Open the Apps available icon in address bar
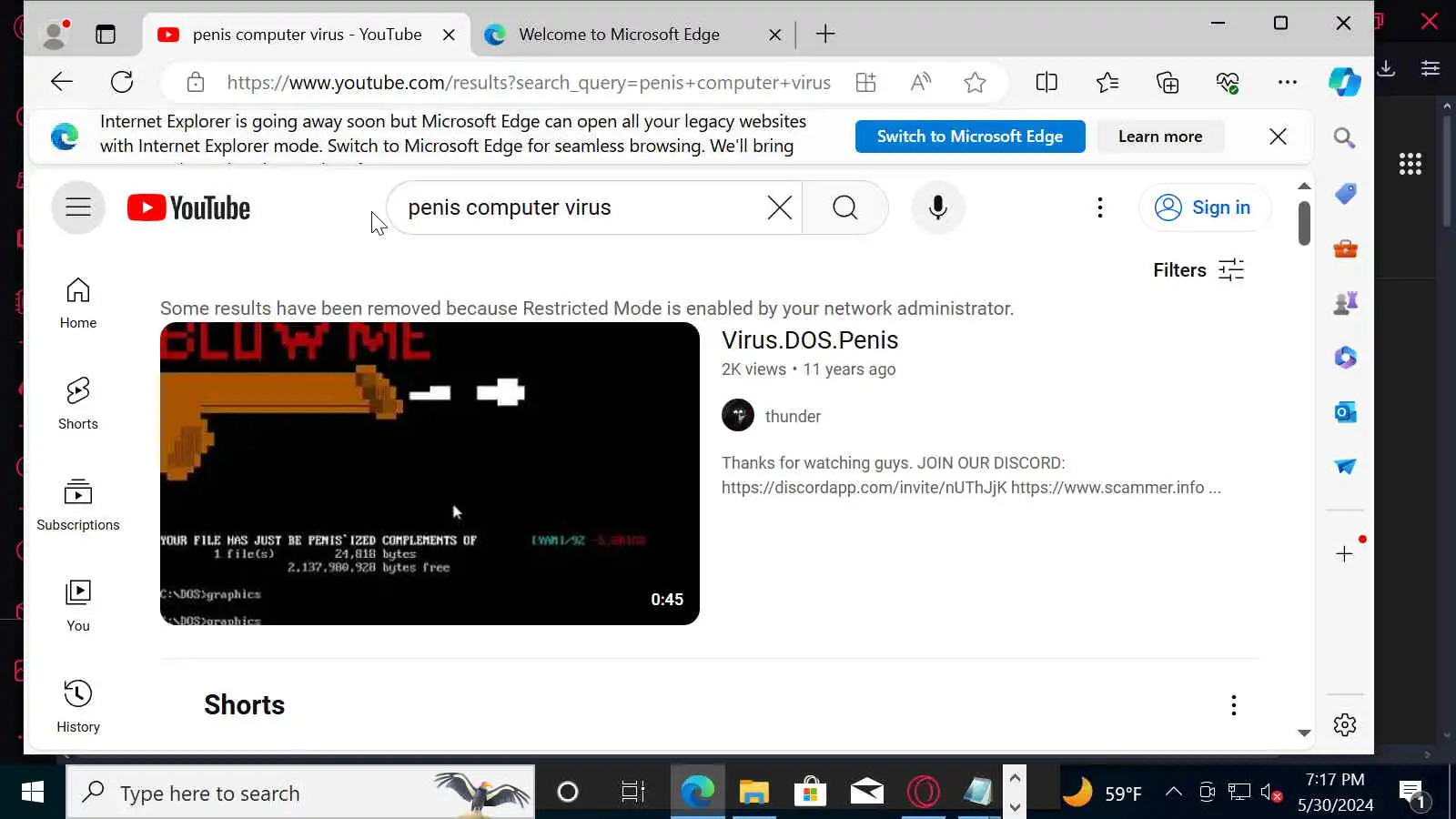 (866, 83)
